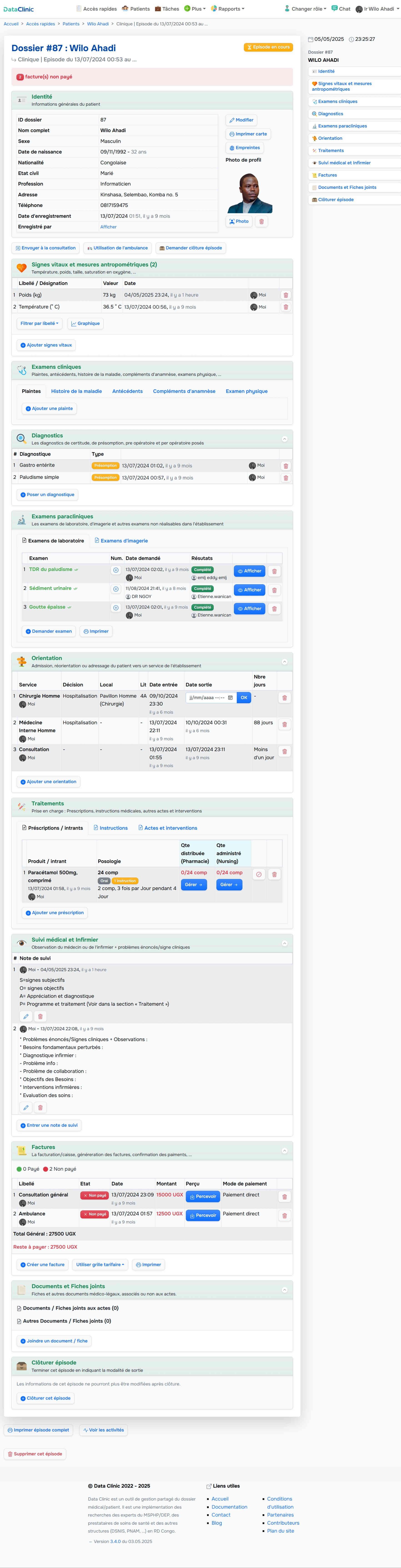
Task: Delete the first follow-up note
Action: pos(40,1017)
